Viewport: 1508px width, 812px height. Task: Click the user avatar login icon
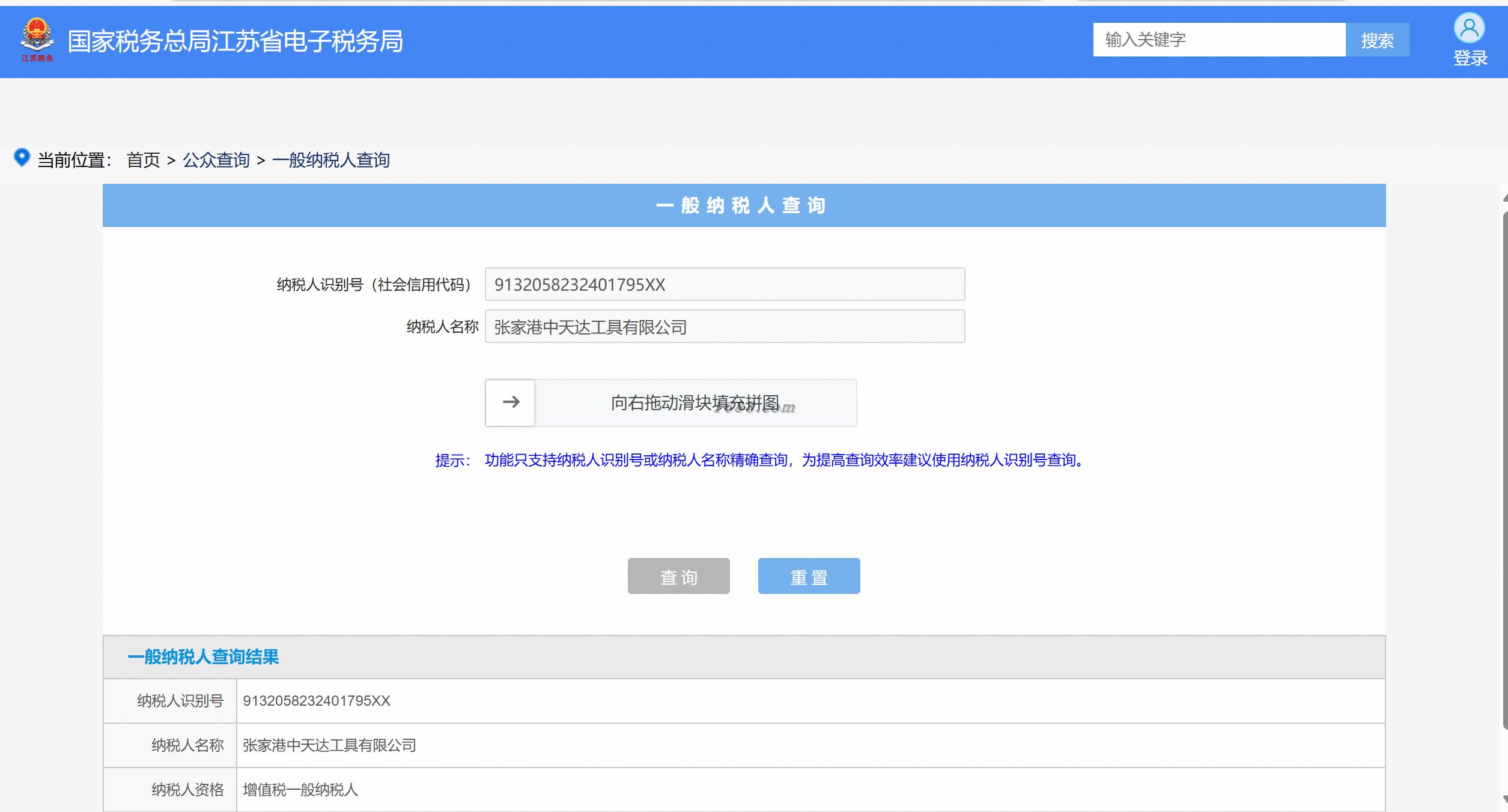[1469, 28]
